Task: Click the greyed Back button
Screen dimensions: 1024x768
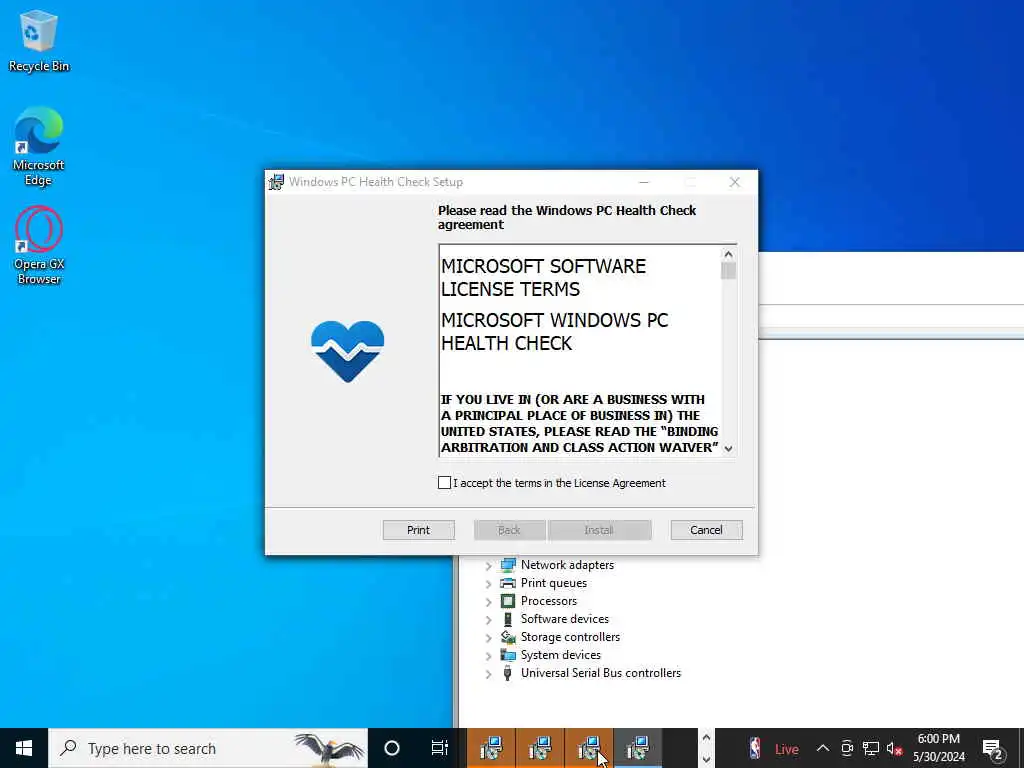Action: [x=509, y=530]
